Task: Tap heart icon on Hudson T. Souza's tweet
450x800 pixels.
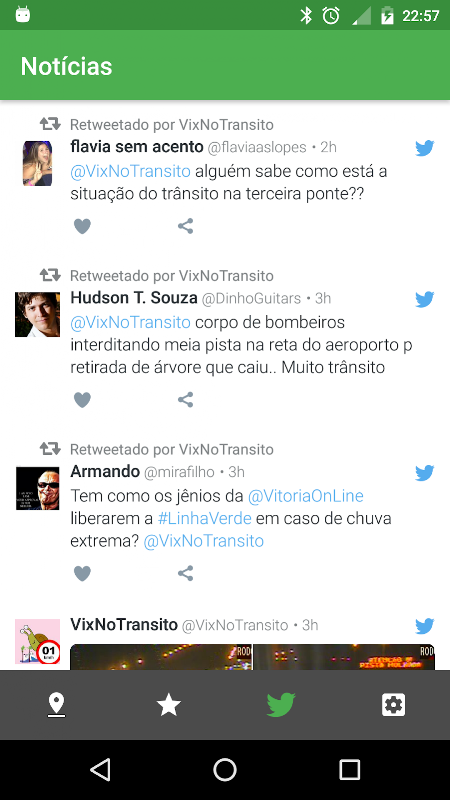Action: point(82,399)
